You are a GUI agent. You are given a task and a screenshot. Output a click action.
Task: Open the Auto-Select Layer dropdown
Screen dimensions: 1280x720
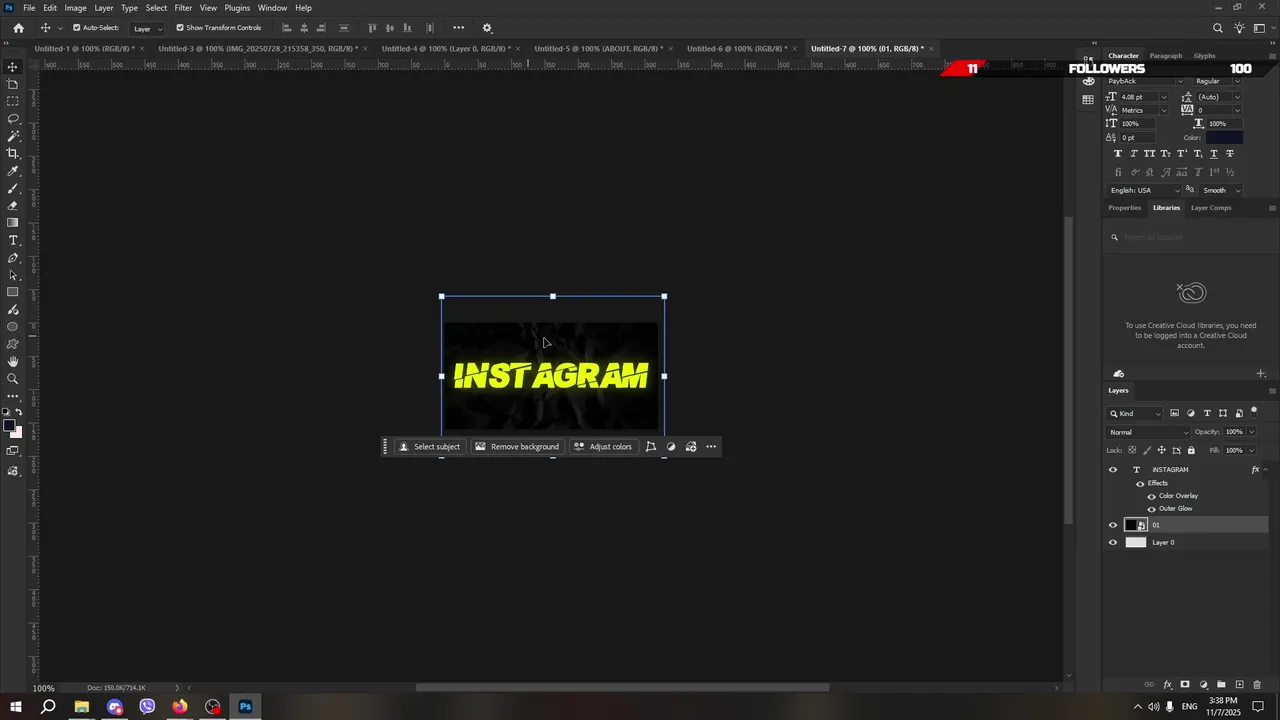pyautogui.click(x=148, y=28)
